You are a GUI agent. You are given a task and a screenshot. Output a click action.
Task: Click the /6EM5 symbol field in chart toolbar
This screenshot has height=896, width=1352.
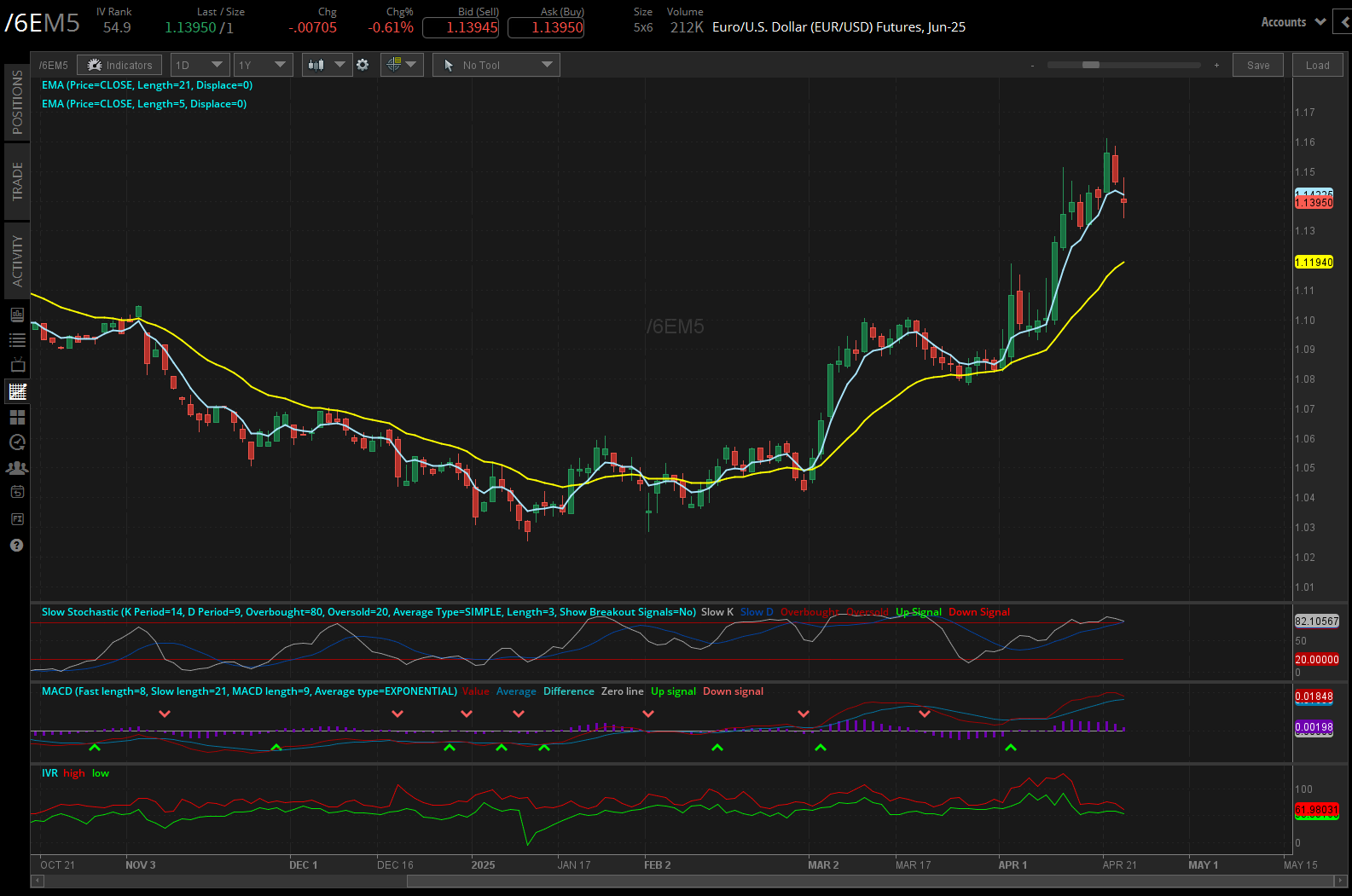tap(54, 65)
